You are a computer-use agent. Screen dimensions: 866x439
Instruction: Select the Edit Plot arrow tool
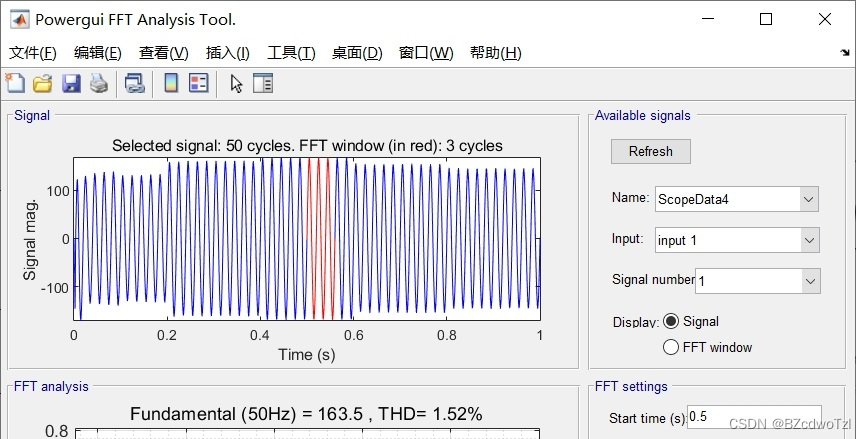[x=236, y=84]
